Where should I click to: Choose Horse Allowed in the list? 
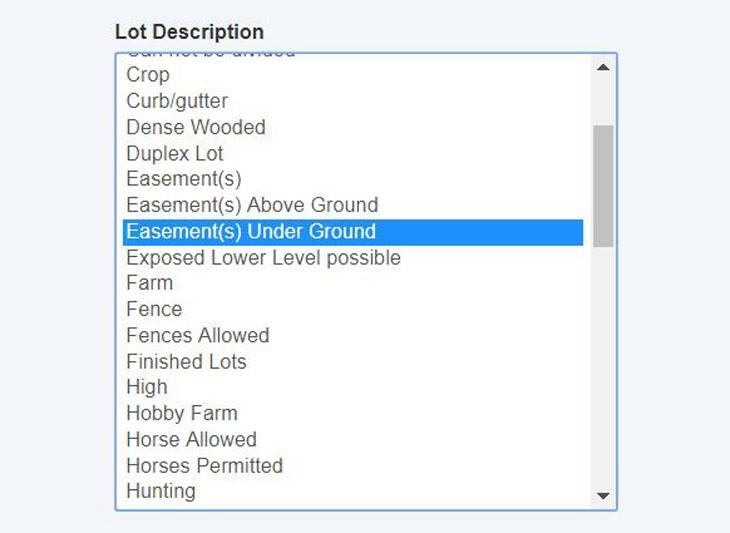(x=191, y=440)
